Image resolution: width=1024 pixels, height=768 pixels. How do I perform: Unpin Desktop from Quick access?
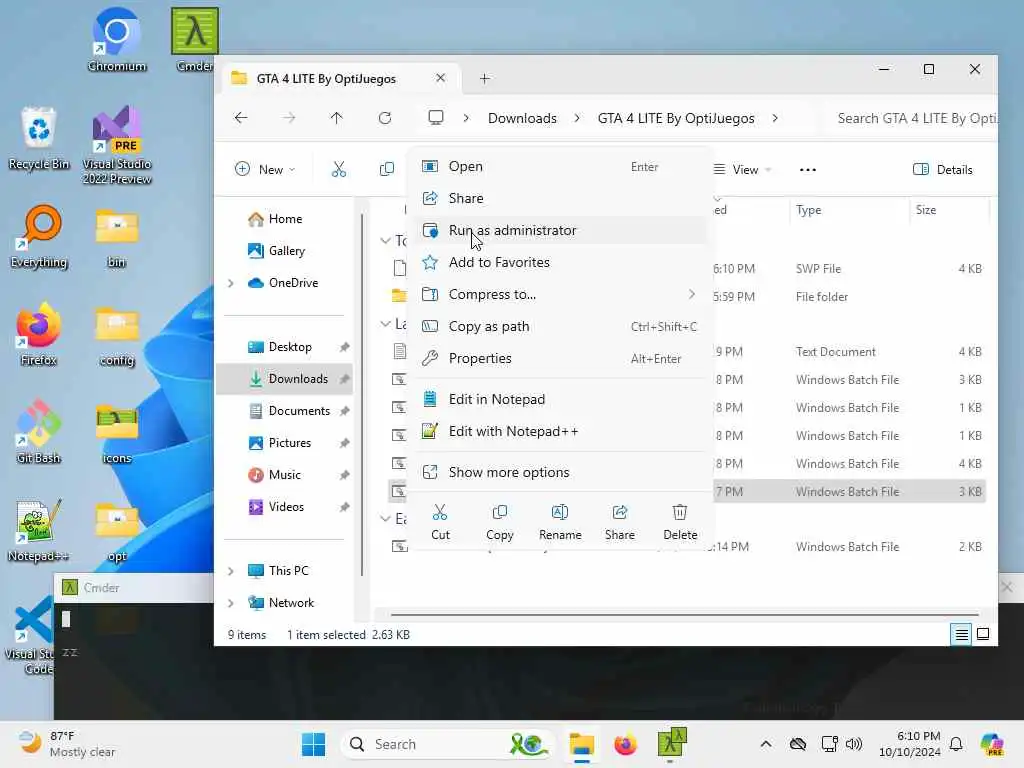coord(344,347)
